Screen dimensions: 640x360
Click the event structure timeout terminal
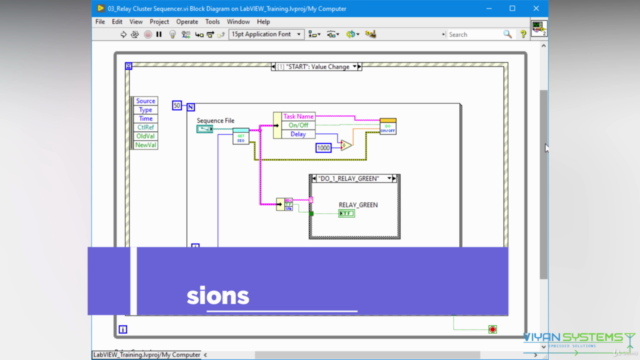coord(129,66)
